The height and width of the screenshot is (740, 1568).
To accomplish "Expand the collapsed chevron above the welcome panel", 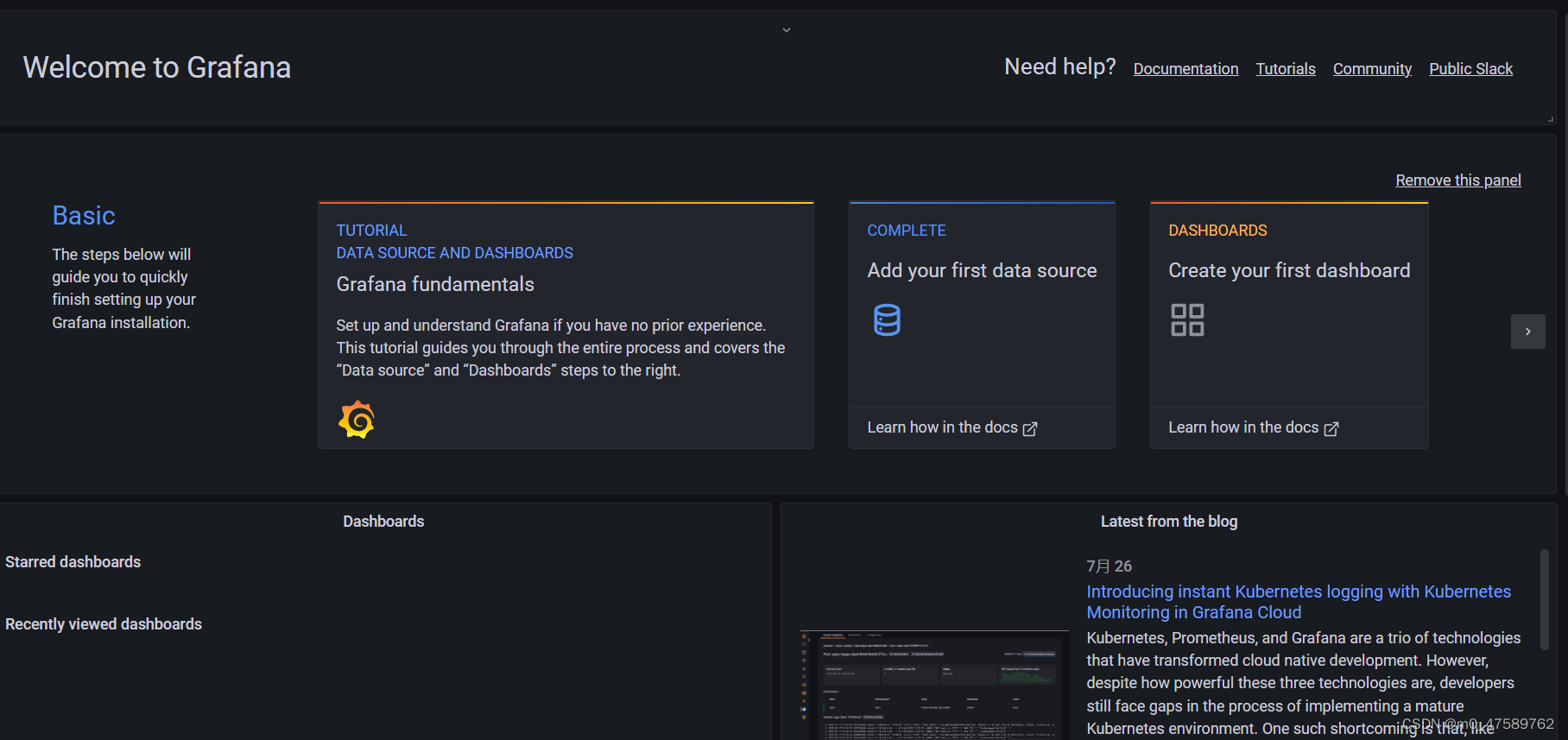I will [787, 30].
